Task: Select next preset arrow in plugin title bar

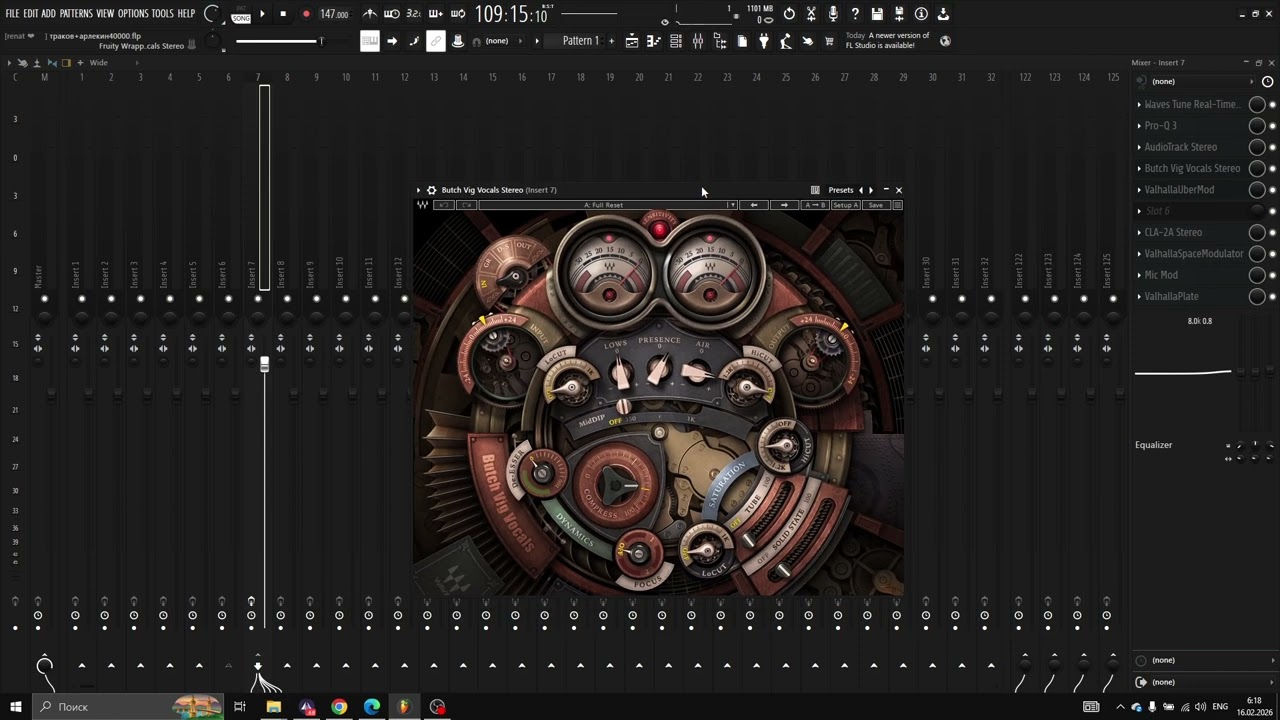Action: (x=871, y=190)
